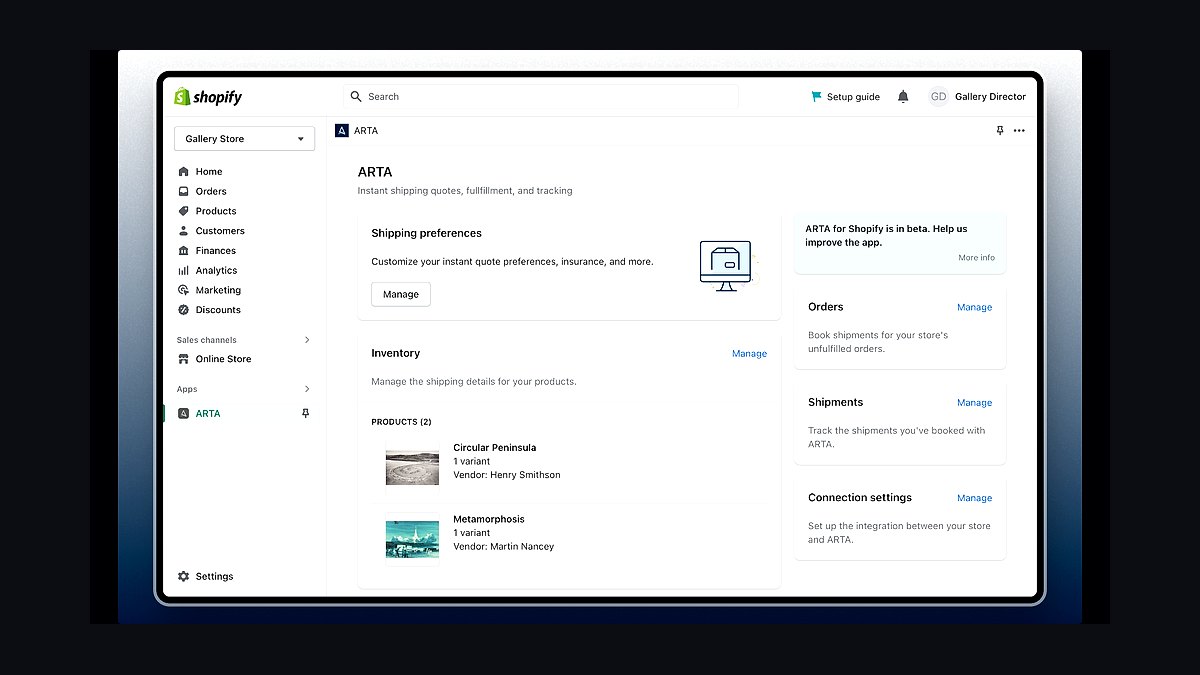Click the Discounts percent icon
Image resolution: width=1200 pixels, height=675 pixels.
click(183, 310)
